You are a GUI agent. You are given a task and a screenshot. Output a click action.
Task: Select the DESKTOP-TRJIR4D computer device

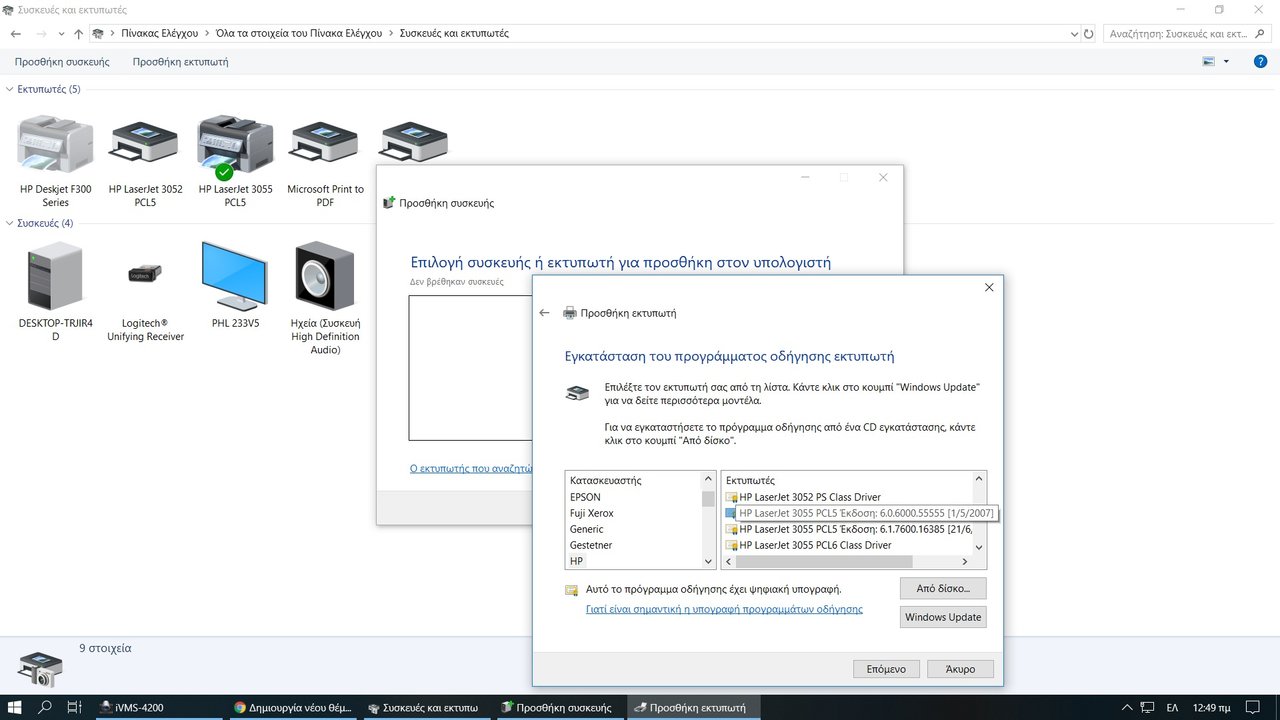point(56,292)
